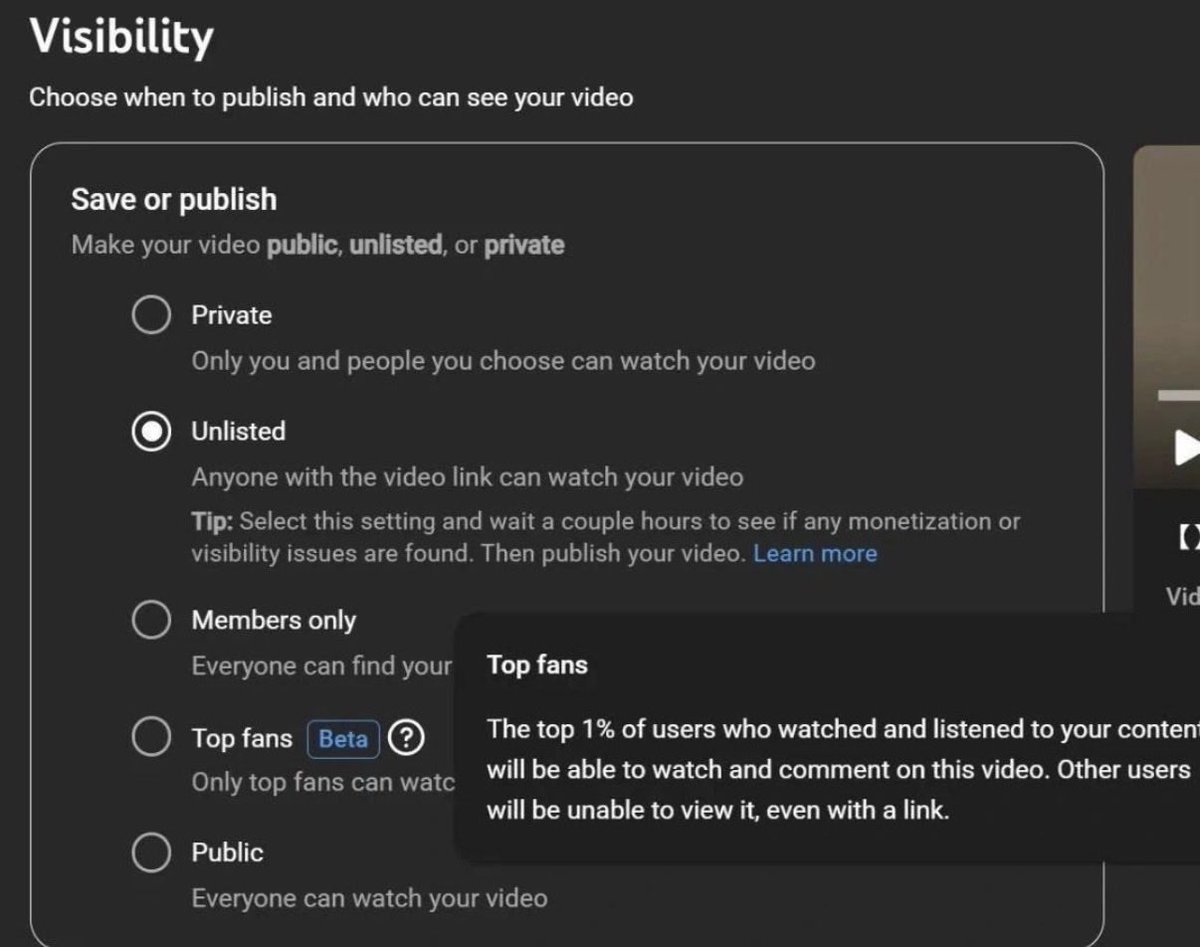Click the 'Choose when to publish' subtitle
The width and height of the screenshot is (1200, 947).
click(331, 98)
